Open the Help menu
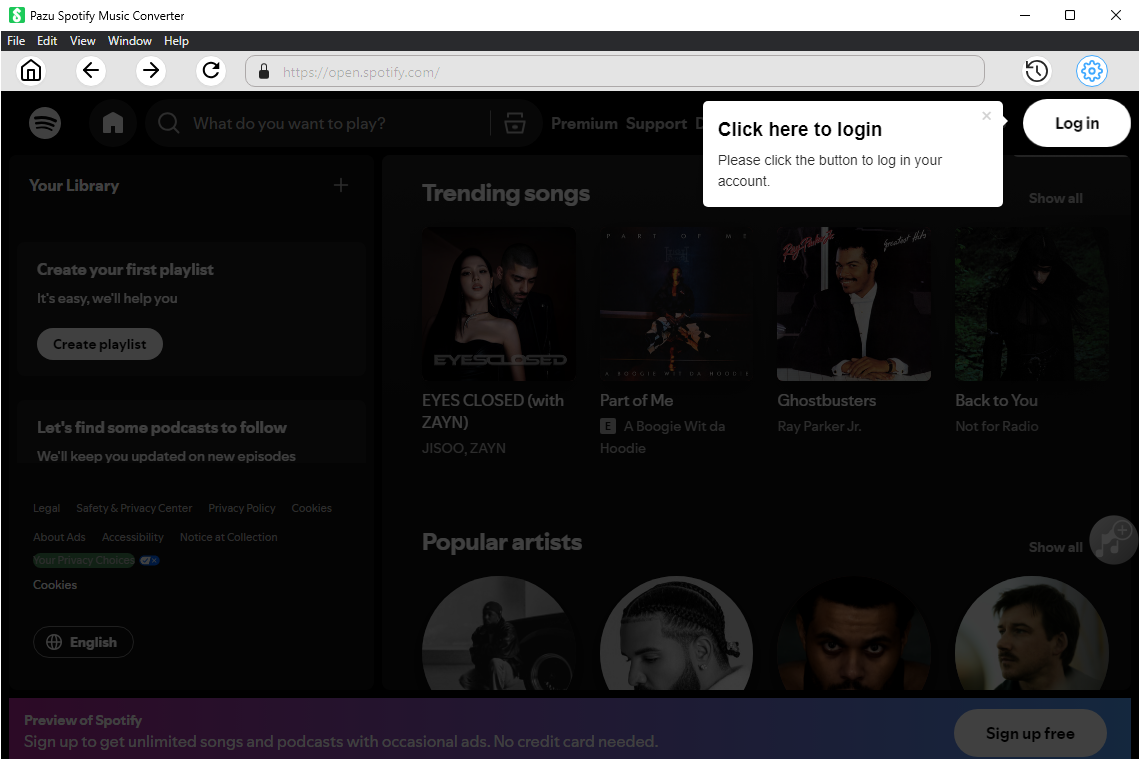This screenshot has width=1140, height=759. [x=176, y=41]
